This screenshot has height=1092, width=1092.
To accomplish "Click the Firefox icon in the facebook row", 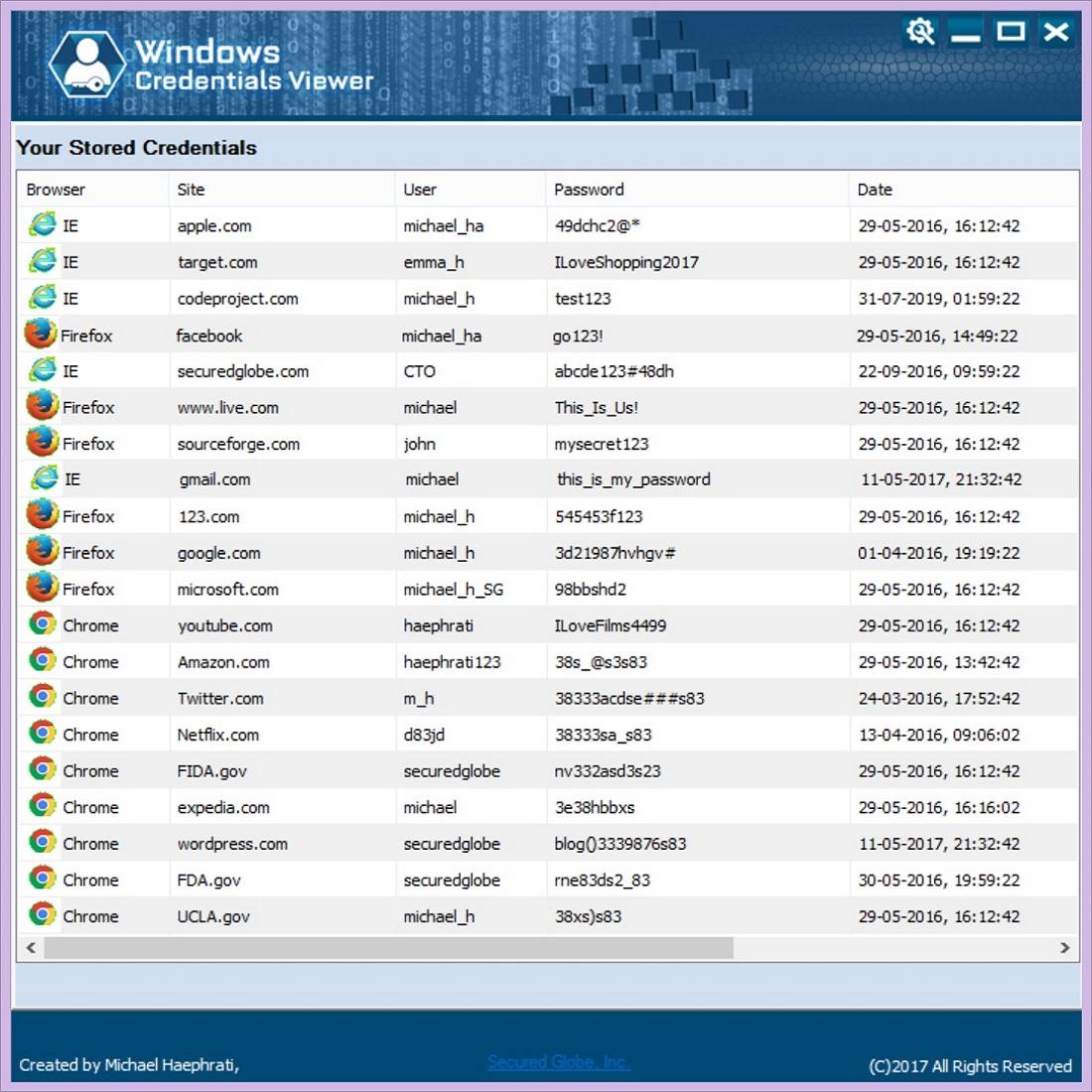I will click(x=41, y=335).
